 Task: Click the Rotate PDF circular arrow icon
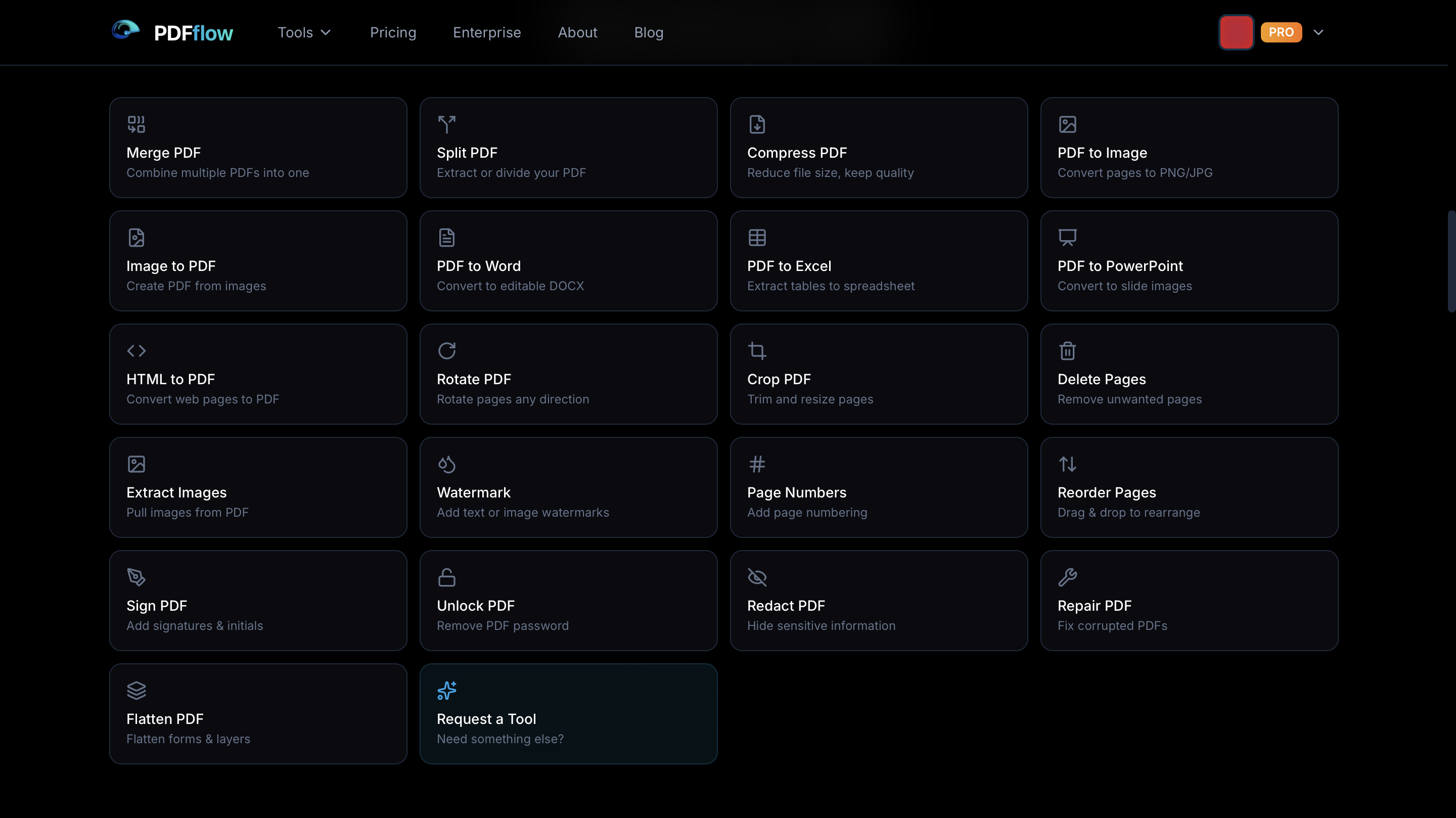tap(446, 350)
